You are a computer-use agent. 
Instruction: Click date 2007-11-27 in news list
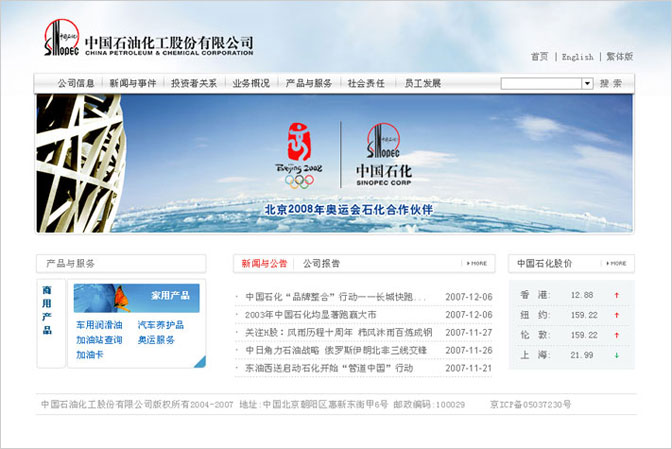pos(469,332)
